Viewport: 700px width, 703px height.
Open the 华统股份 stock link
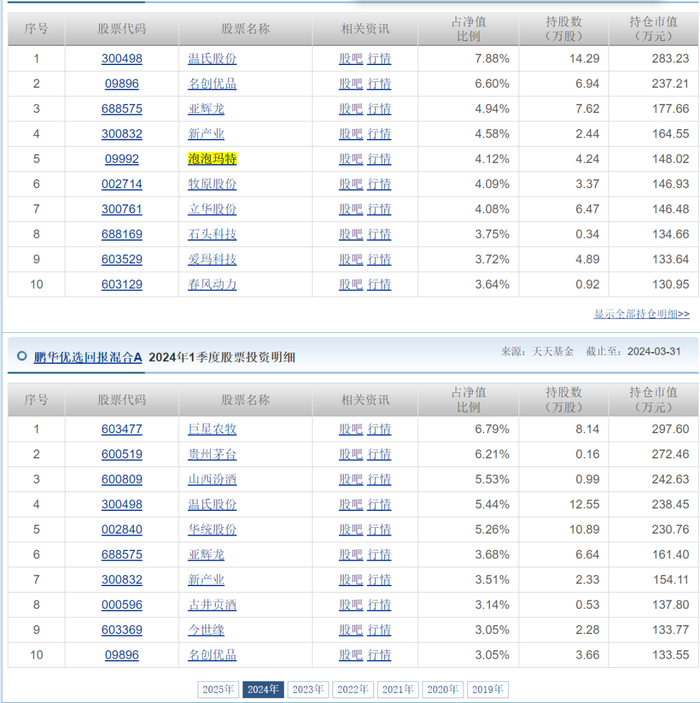[212, 529]
